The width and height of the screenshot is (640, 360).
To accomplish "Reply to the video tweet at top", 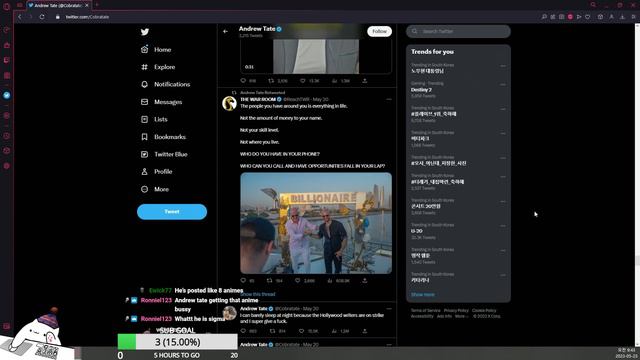I will pos(244,81).
